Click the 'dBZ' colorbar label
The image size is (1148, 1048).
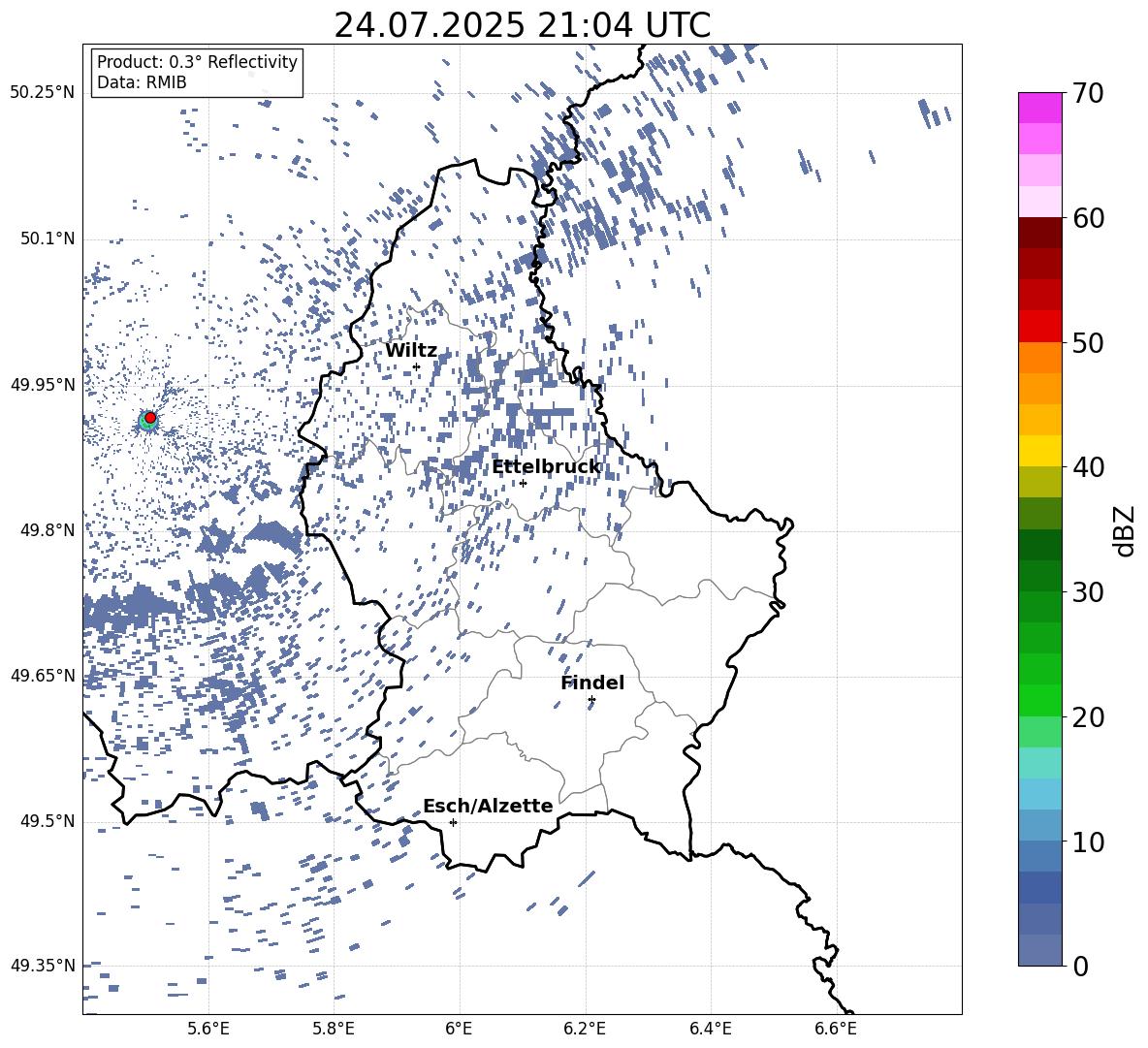point(1126,530)
